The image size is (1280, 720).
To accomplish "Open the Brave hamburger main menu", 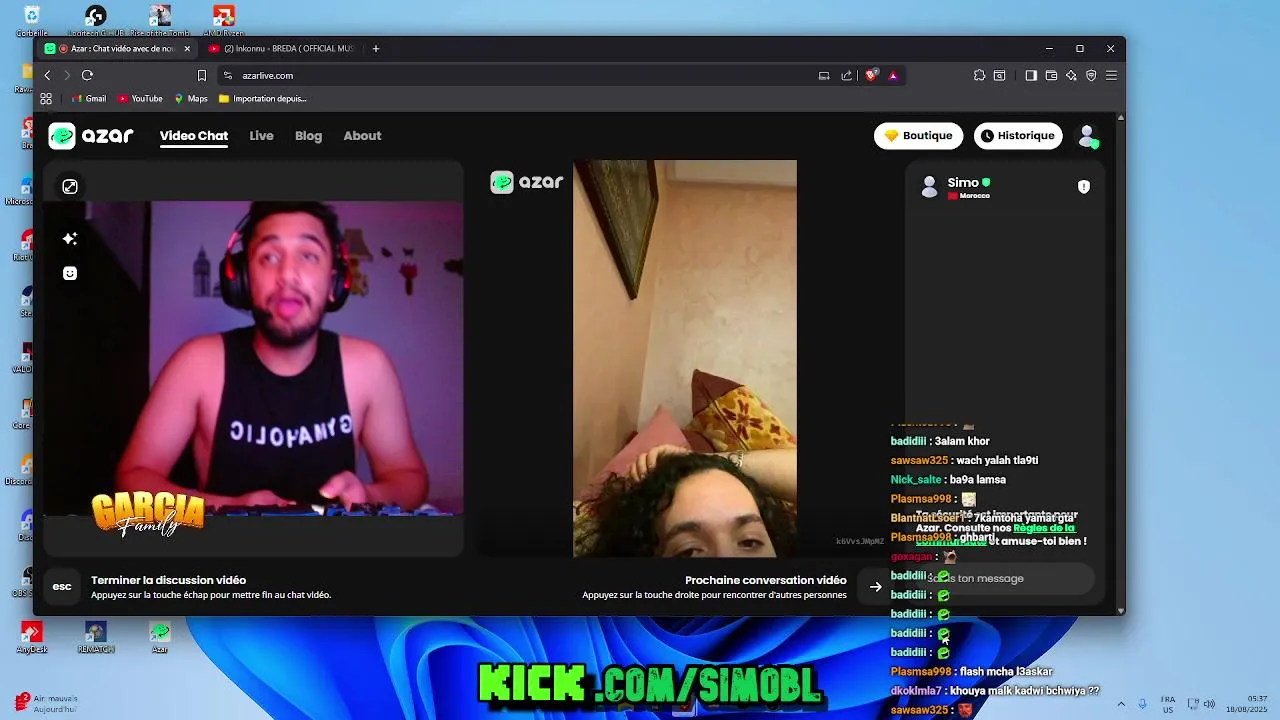I will [x=1111, y=75].
